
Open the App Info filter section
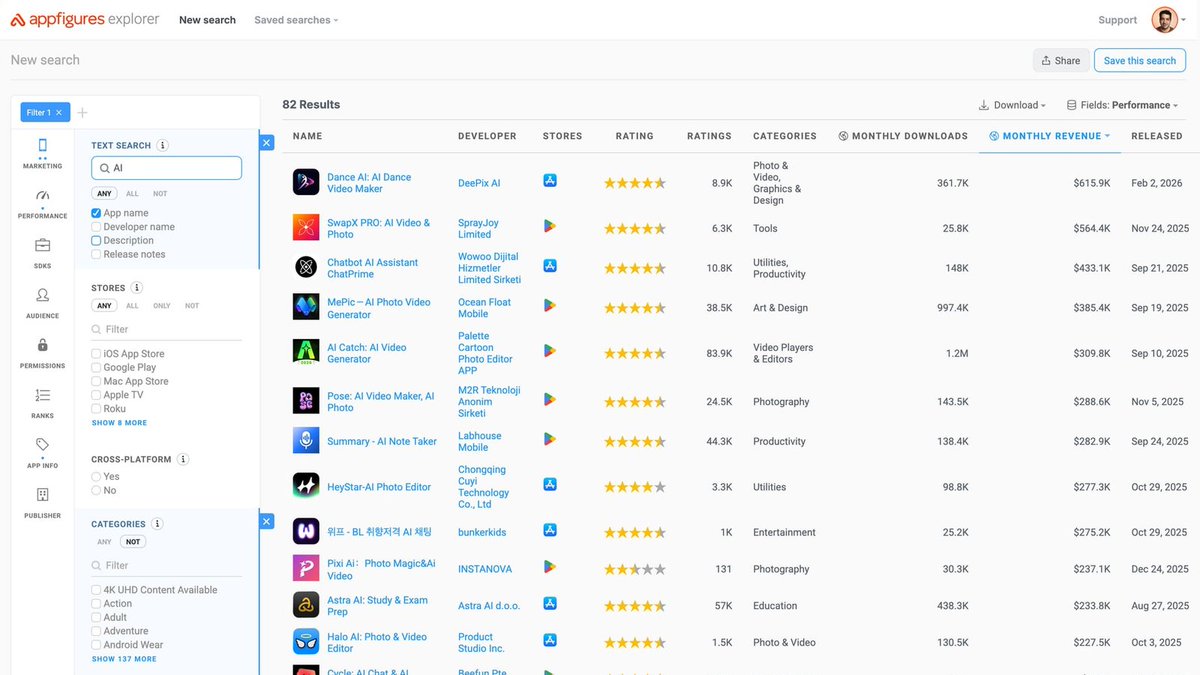(x=42, y=453)
